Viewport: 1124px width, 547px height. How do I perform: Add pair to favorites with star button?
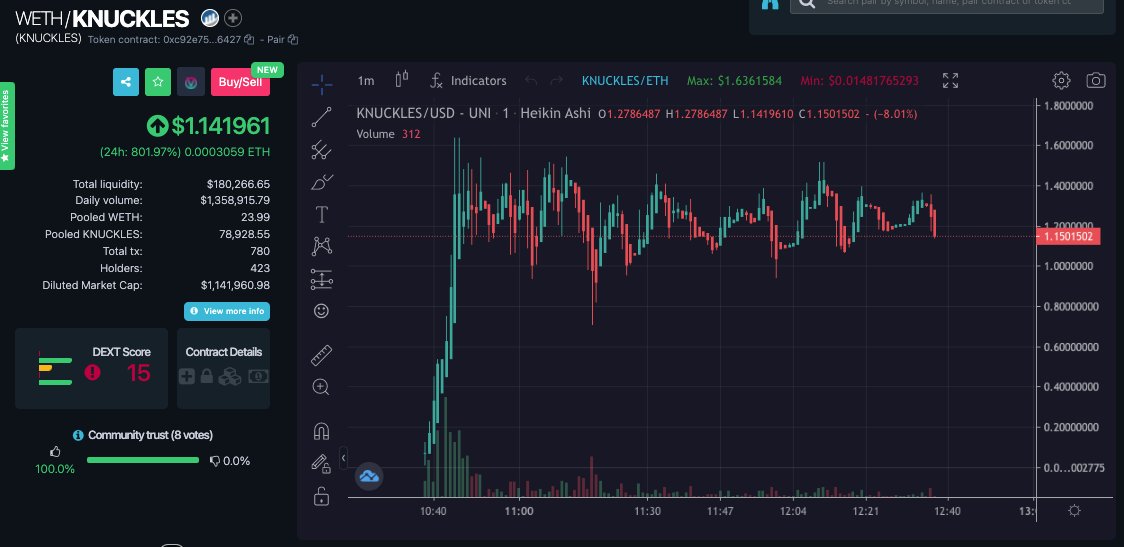(158, 82)
